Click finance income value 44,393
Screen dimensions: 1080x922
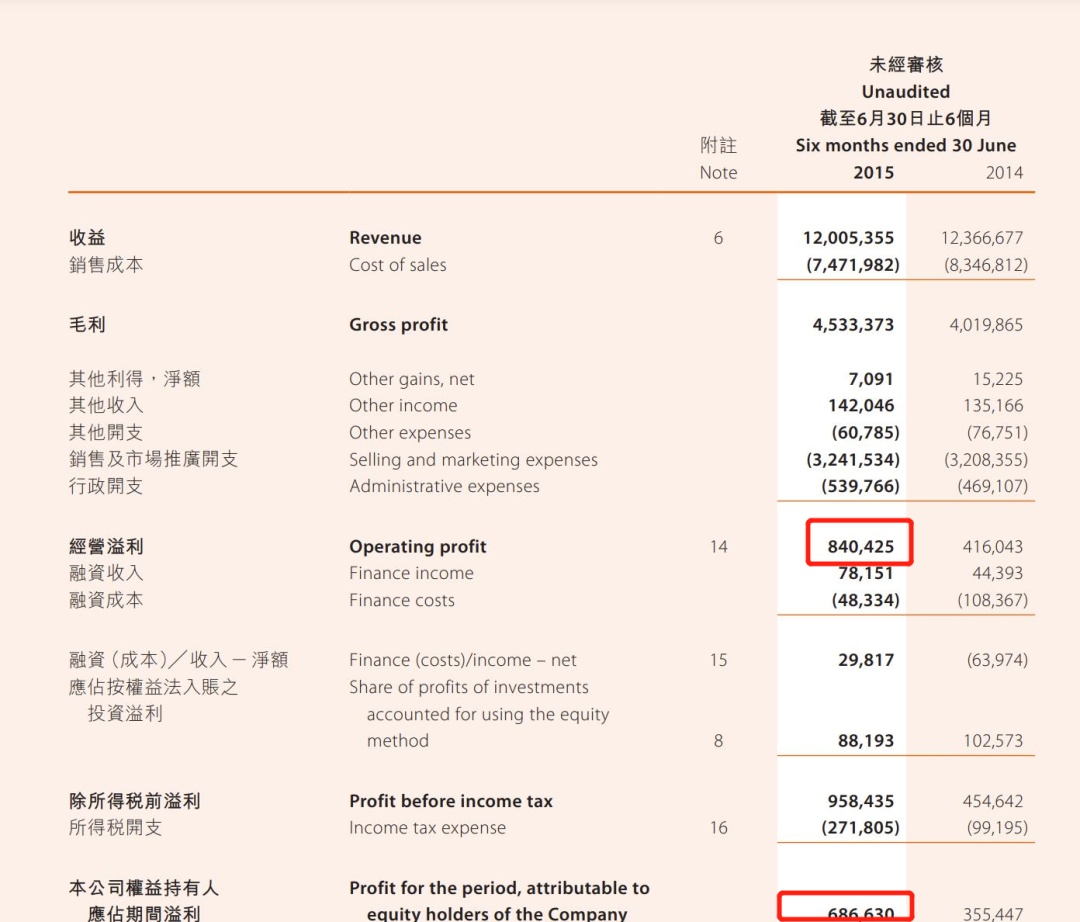coord(997,573)
